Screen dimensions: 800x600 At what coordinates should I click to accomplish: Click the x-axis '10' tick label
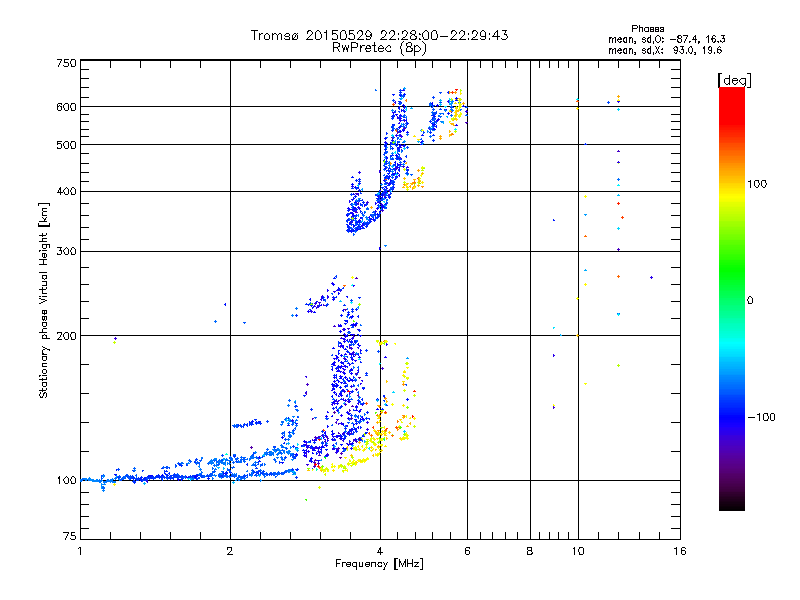[x=578, y=551]
